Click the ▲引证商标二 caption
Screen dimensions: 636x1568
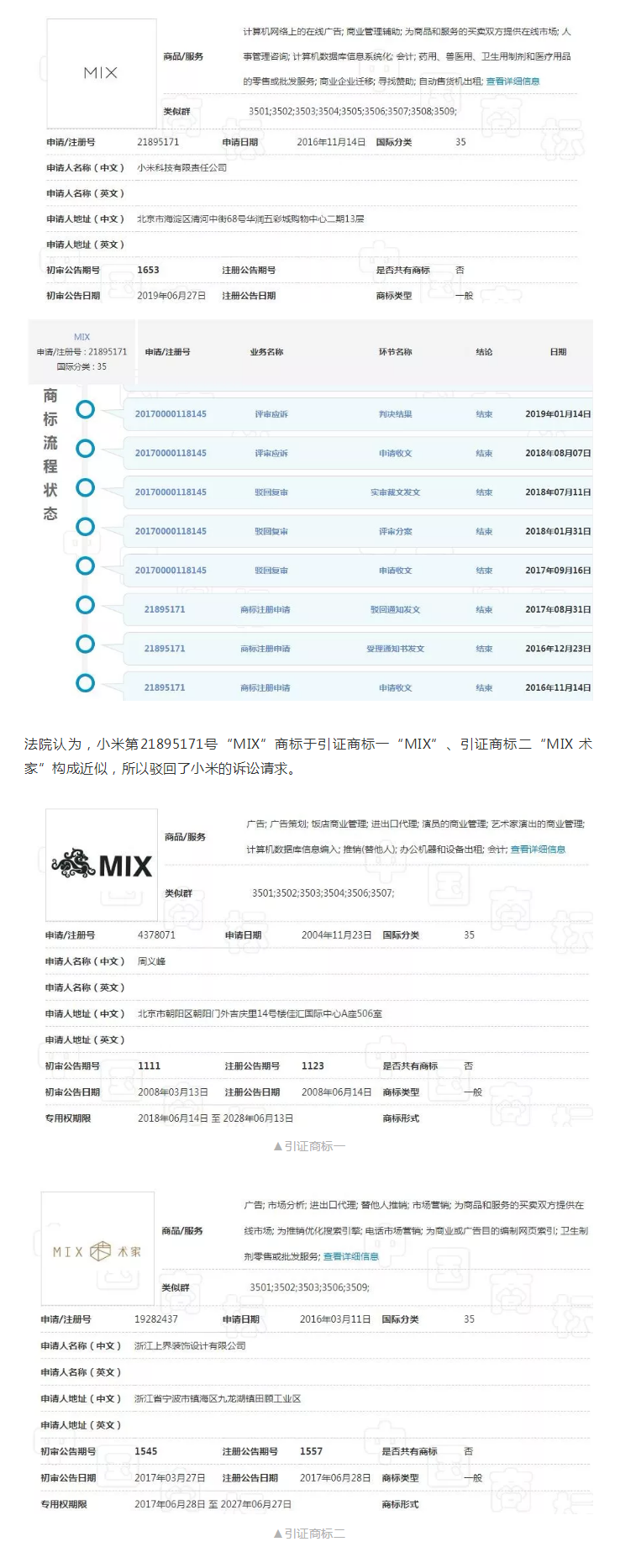(309, 1534)
